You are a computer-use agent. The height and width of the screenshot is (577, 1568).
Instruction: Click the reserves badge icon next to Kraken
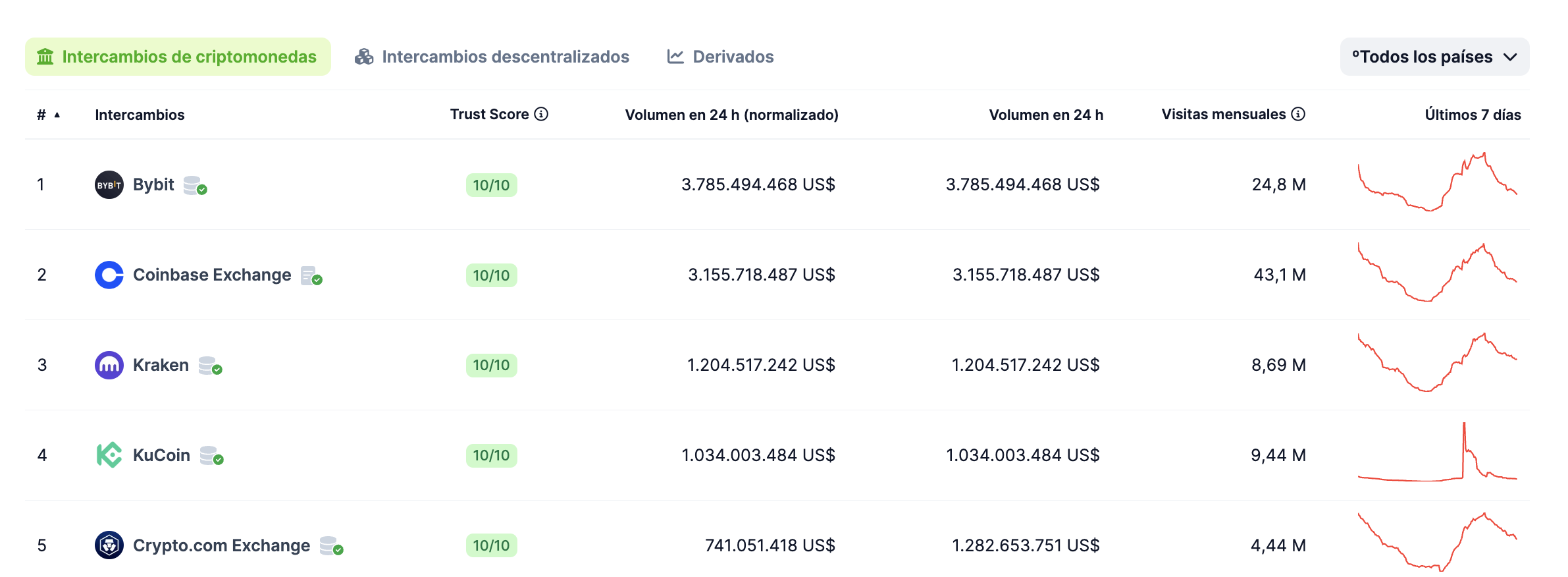[x=210, y=366]
